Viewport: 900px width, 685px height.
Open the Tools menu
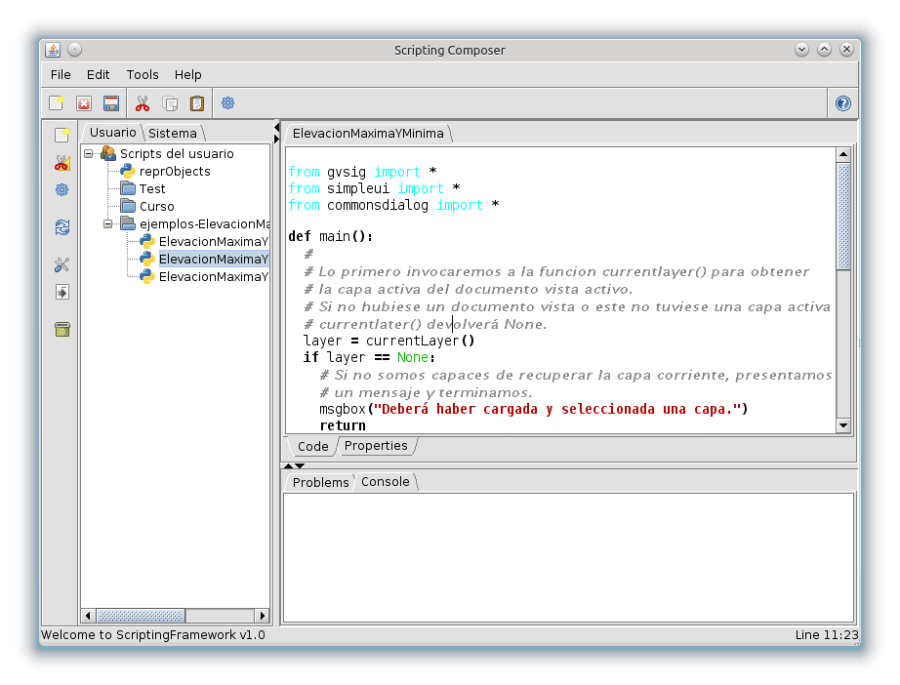(x=142, y=75)
